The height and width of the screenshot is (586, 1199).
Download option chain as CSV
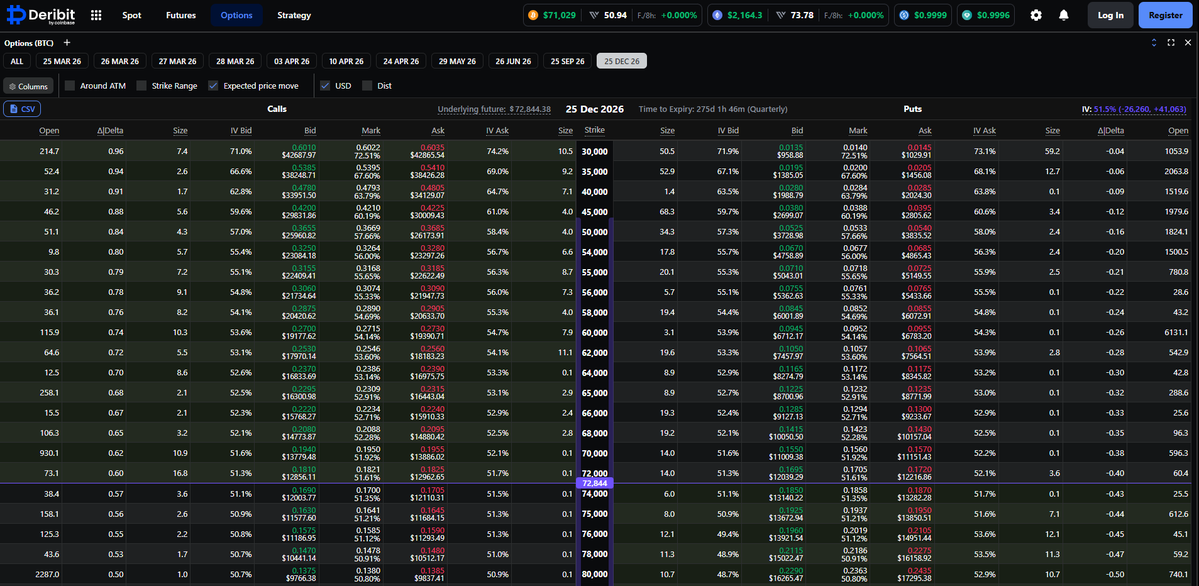[x=22, y=109]
